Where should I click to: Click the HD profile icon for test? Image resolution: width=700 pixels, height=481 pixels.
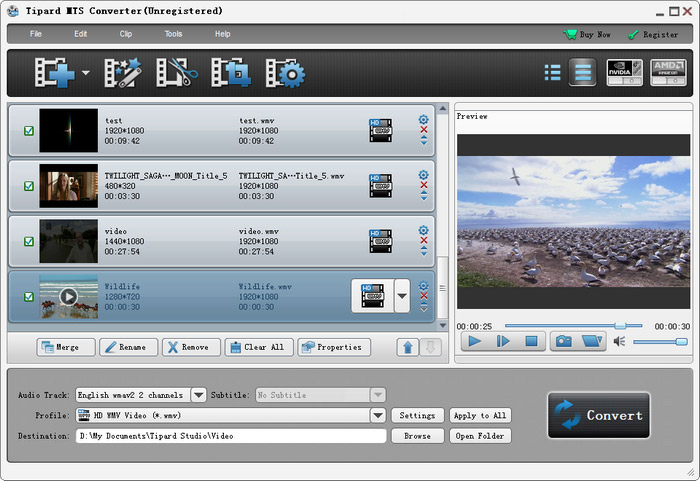click(x=380, y=130)
